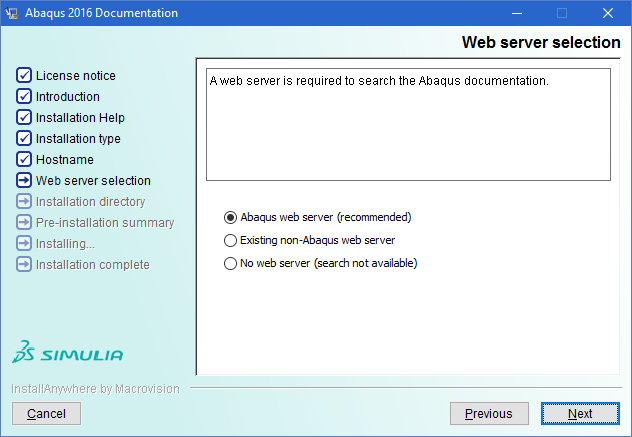The width and height of the screenshot is (632, 437).
Task: Click the Hostname step label
Action: (x=65, y=160)
